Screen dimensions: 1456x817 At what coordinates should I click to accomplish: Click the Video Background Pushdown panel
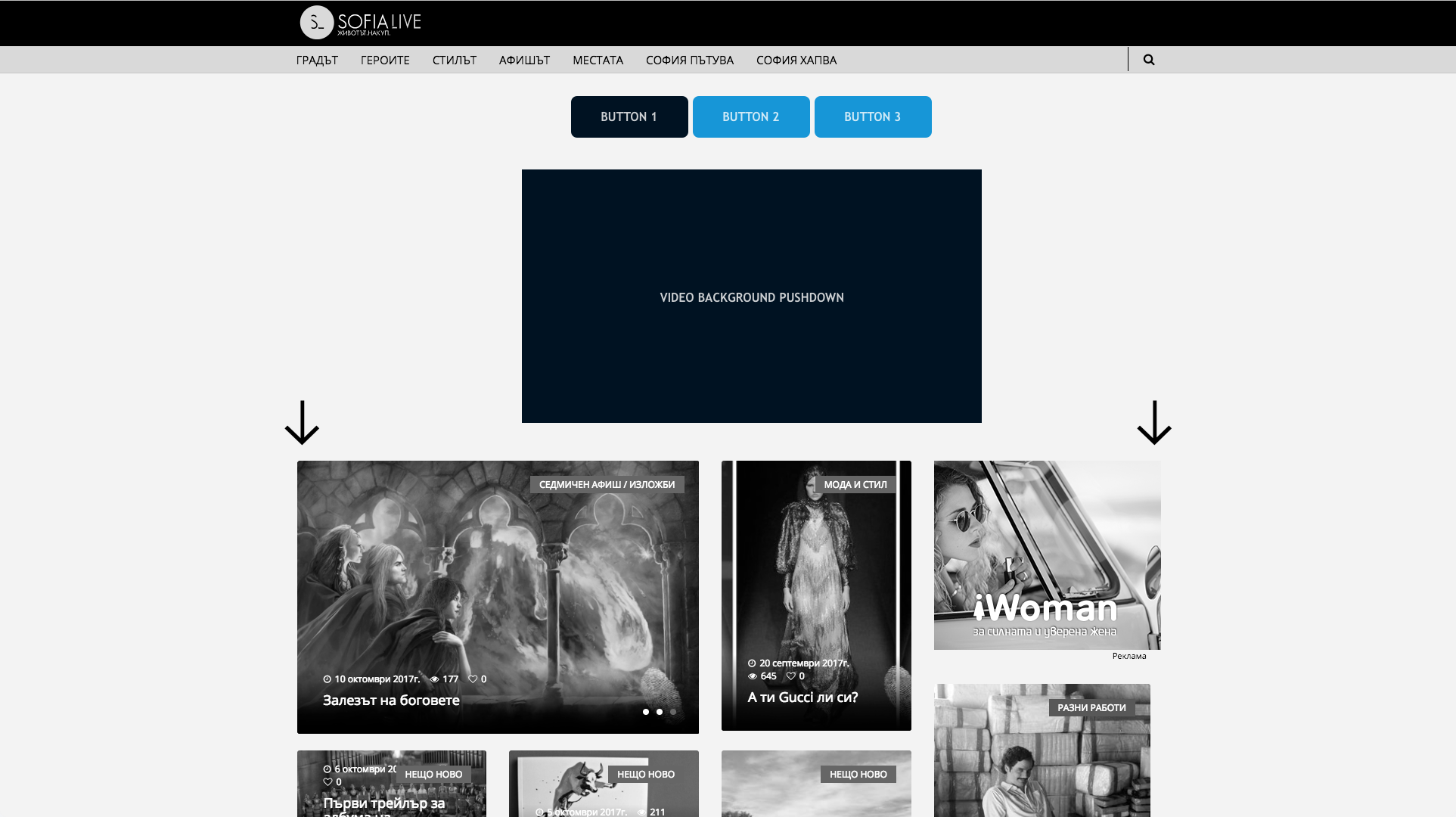[x=751, y=297]
